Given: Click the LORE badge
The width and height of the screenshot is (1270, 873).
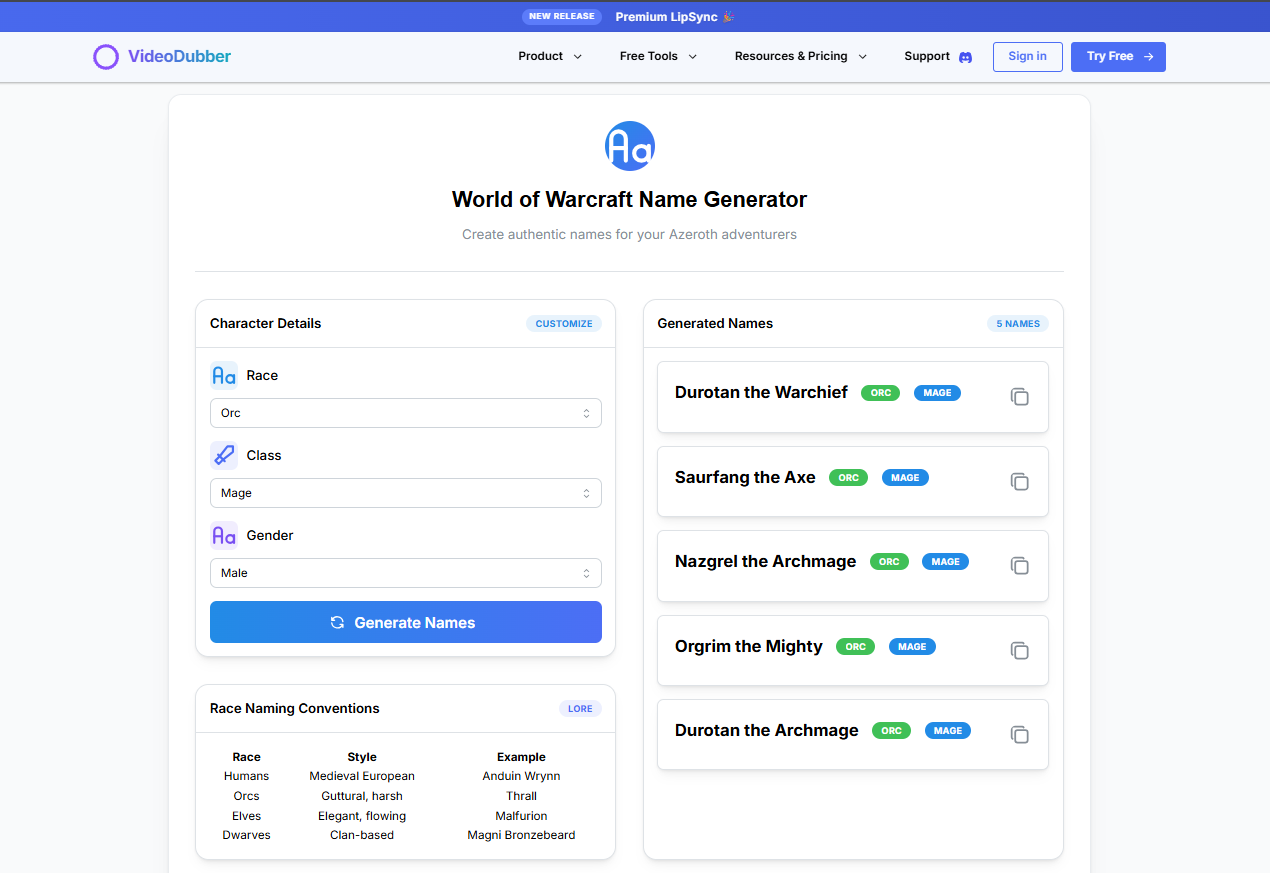Looking at the screenshot, I should (x=580, y=709).
